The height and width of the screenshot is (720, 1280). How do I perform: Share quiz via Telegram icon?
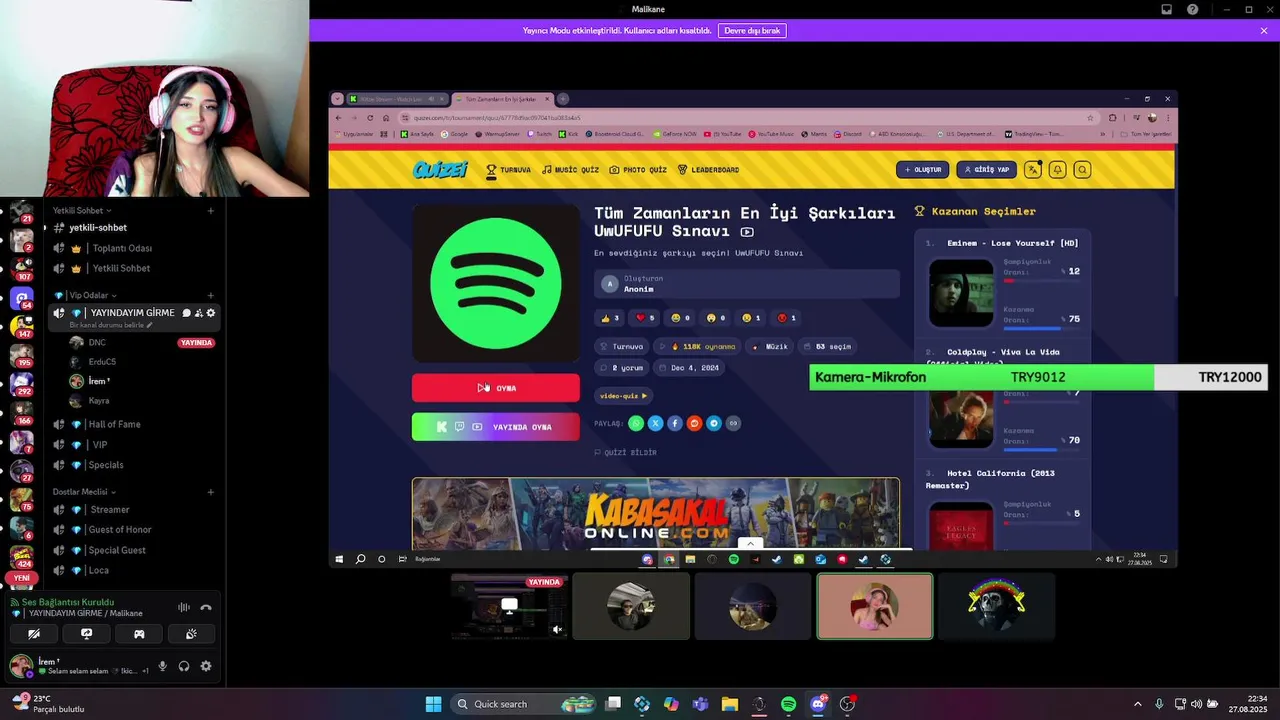pyautogui.click(x=714, y=424)
